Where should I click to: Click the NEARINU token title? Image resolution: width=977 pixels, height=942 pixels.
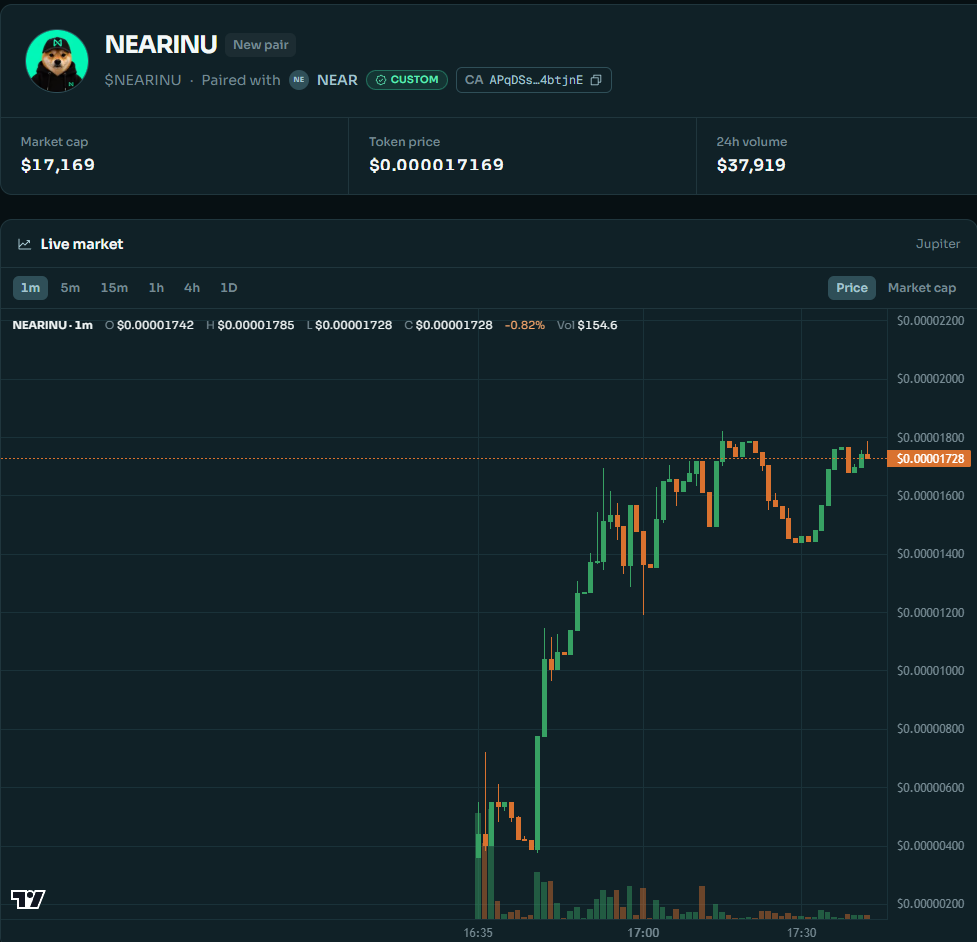161,44
